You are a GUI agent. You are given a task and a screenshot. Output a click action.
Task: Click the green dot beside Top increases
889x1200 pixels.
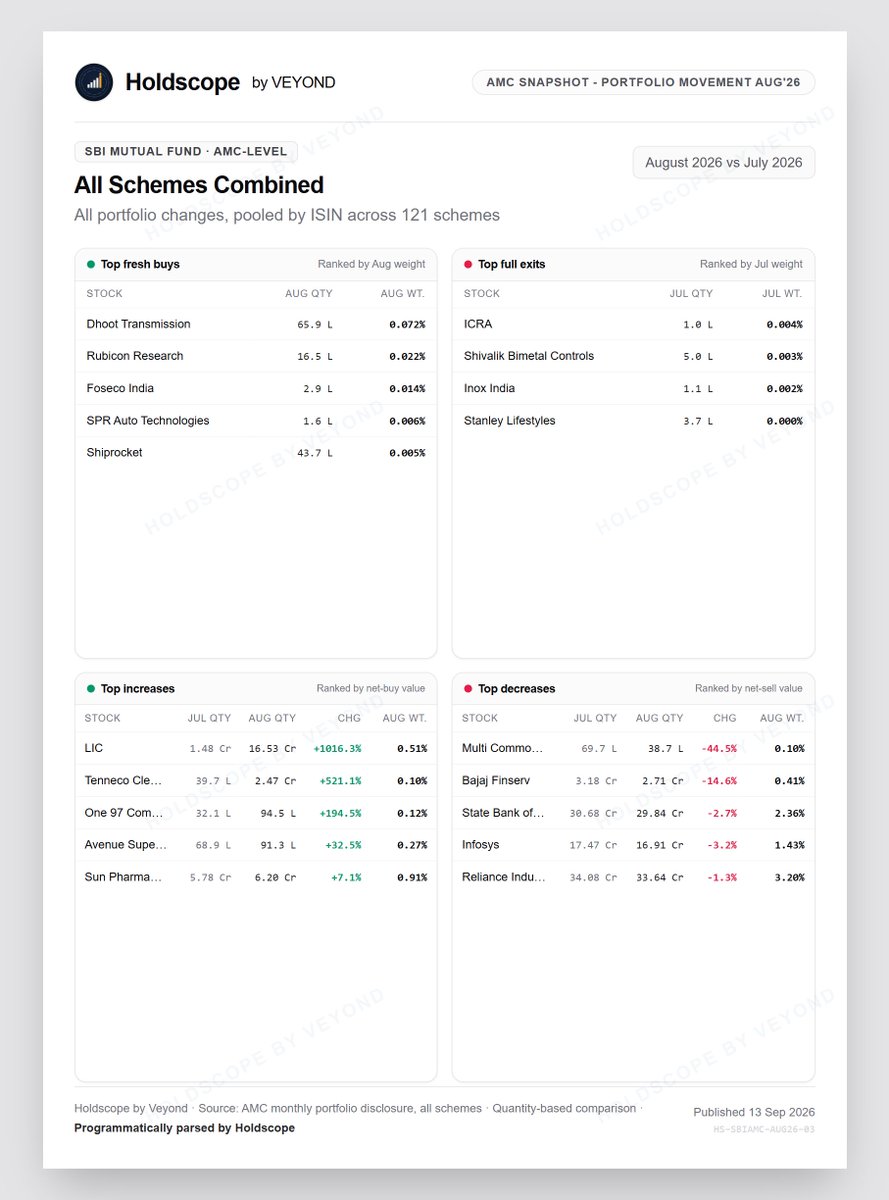(91, 689)
